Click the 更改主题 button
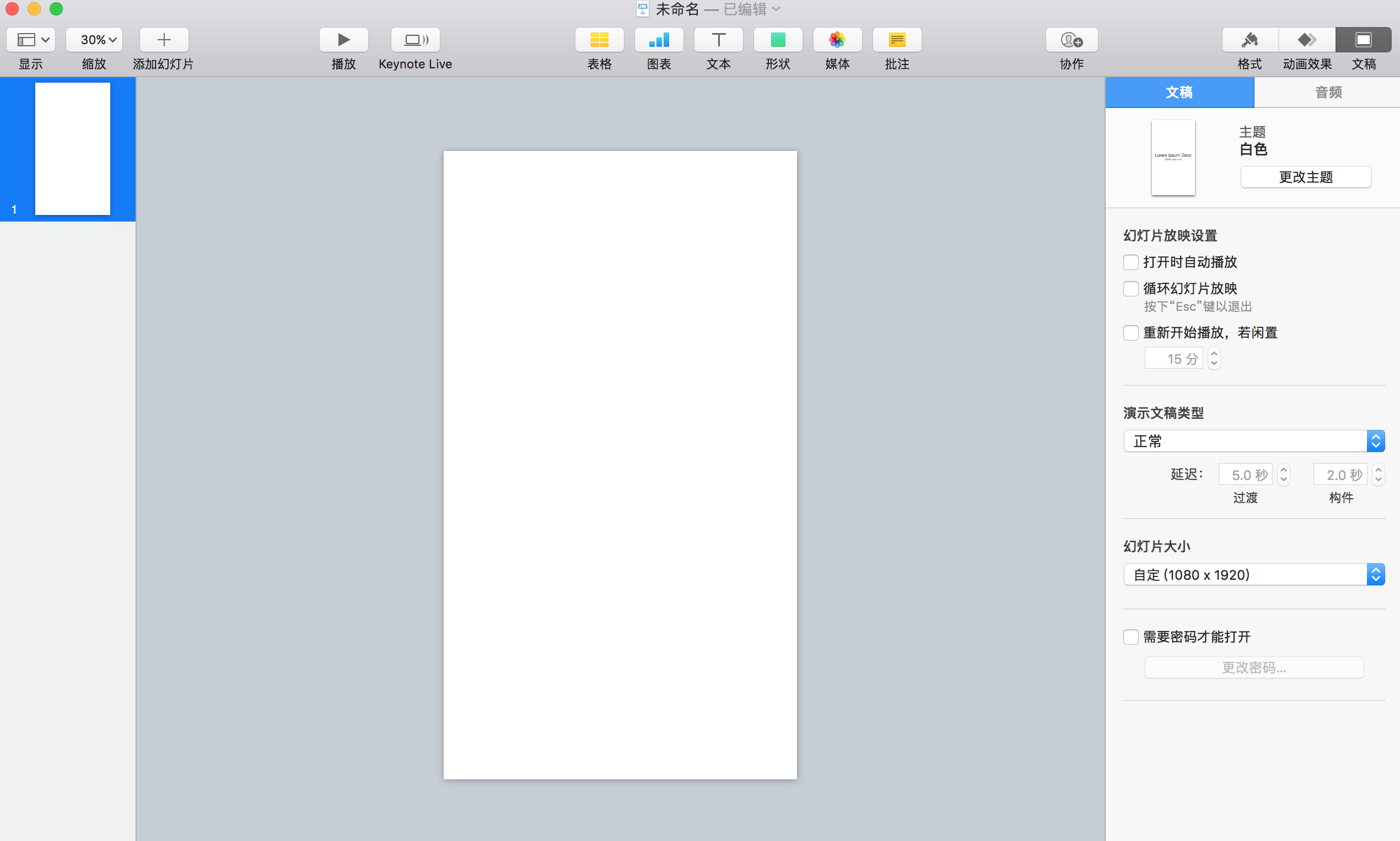This screenshot has width=1400, height=841. click(1306, 177)
